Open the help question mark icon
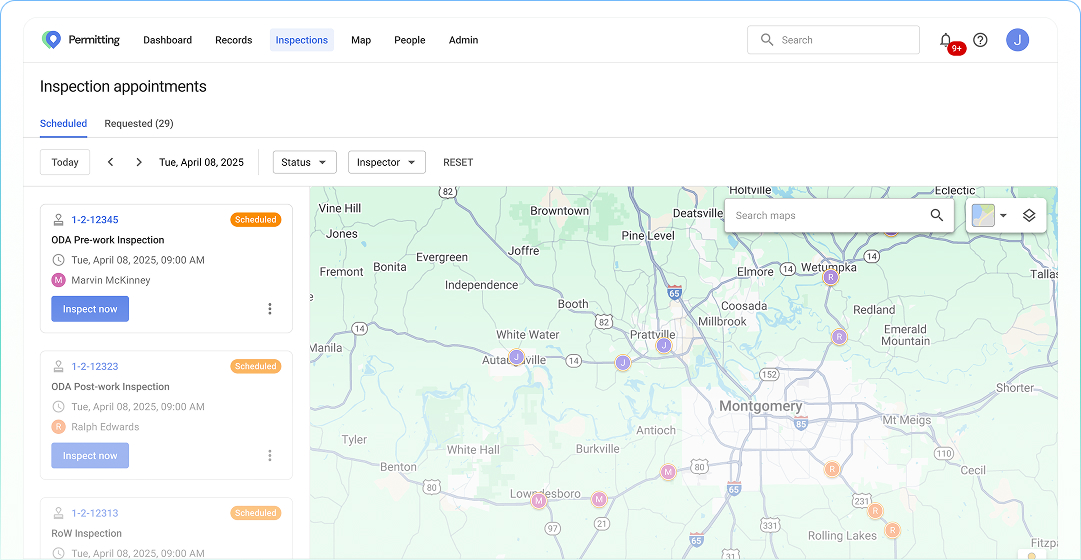 pyautogui.click(x=980, y=40)
